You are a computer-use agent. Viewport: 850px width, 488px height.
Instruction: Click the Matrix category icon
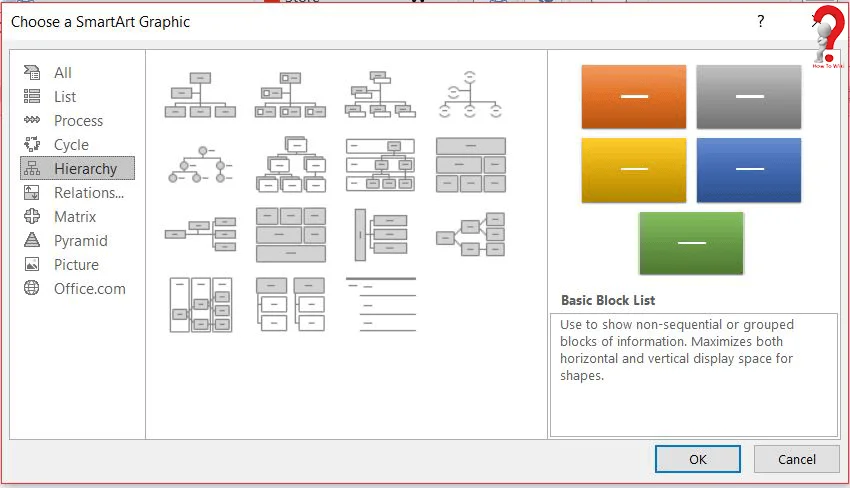click(x=32, y=216)
